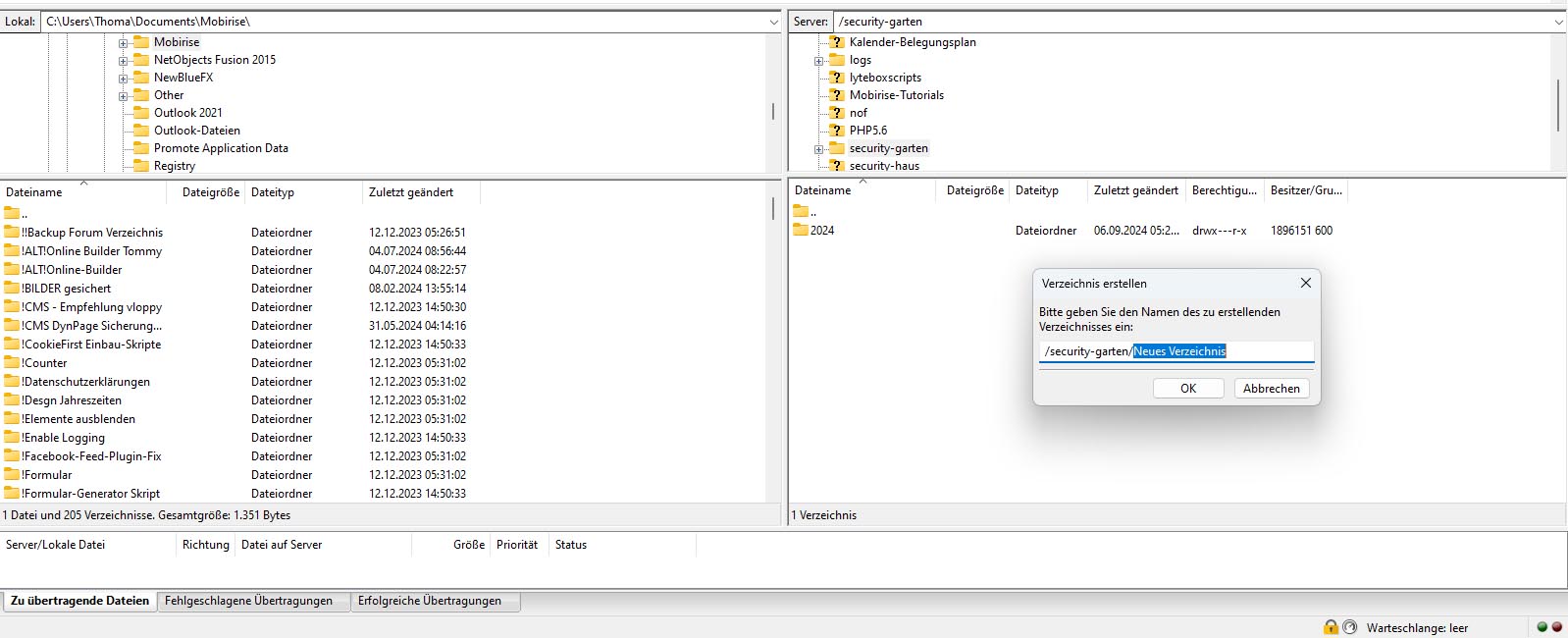Click the directory name input field
This screenshot has height=638, width=1568.
click(1176, 351)
